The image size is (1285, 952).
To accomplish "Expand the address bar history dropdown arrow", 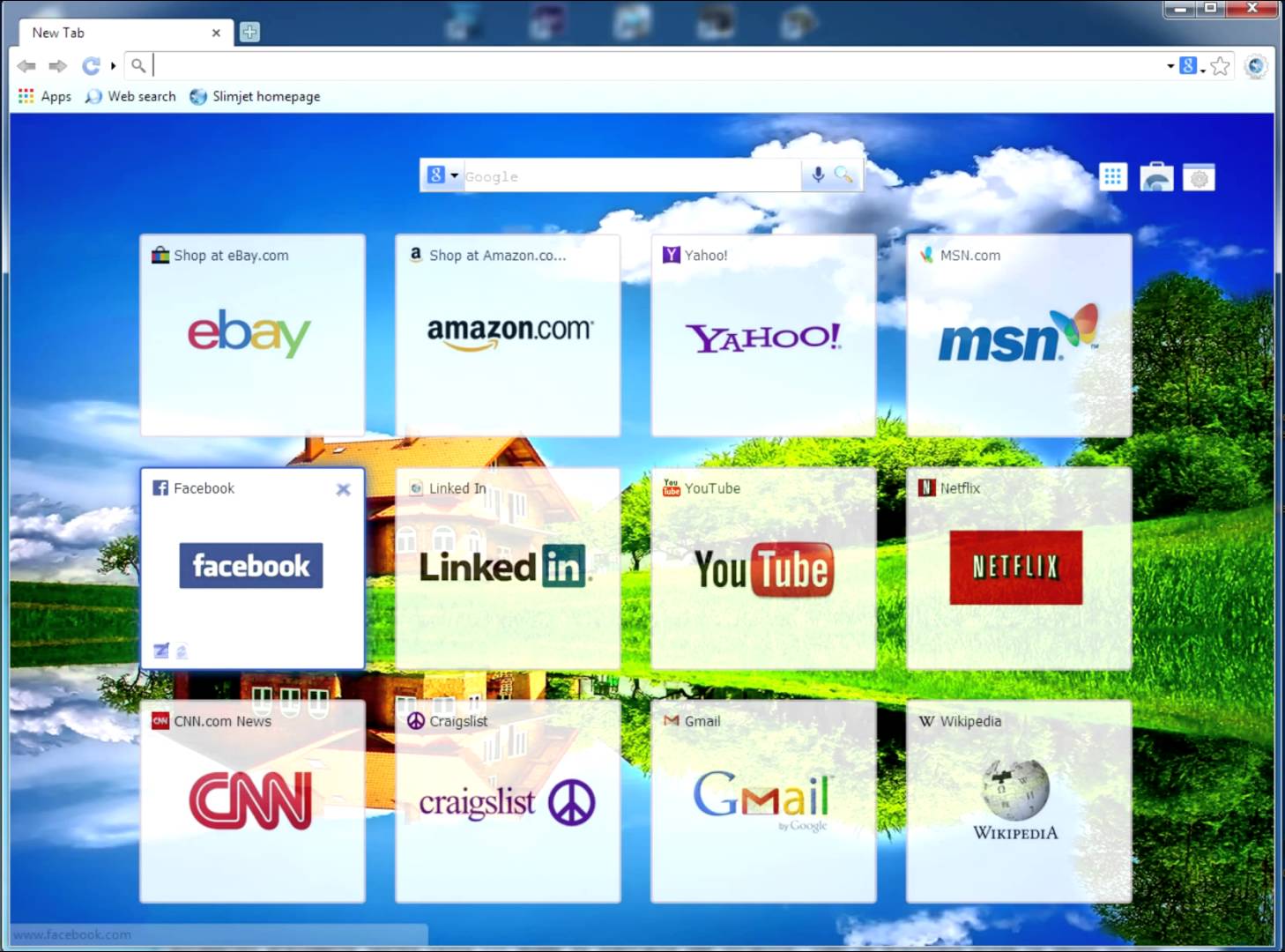I will (x=1170, y=66).
